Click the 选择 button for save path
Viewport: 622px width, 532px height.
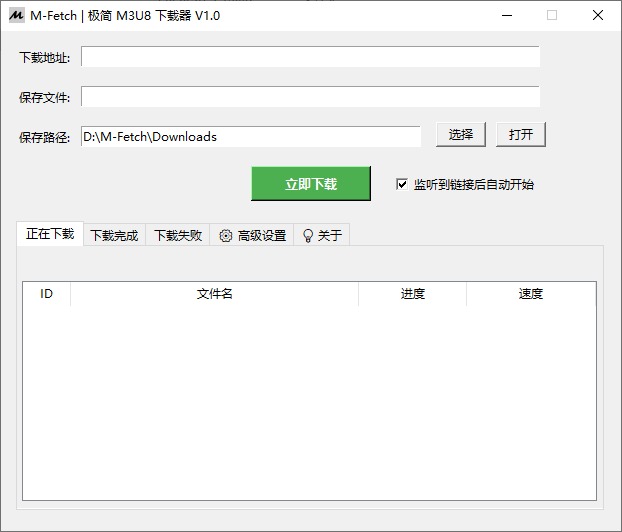click(x=461, y=134)
